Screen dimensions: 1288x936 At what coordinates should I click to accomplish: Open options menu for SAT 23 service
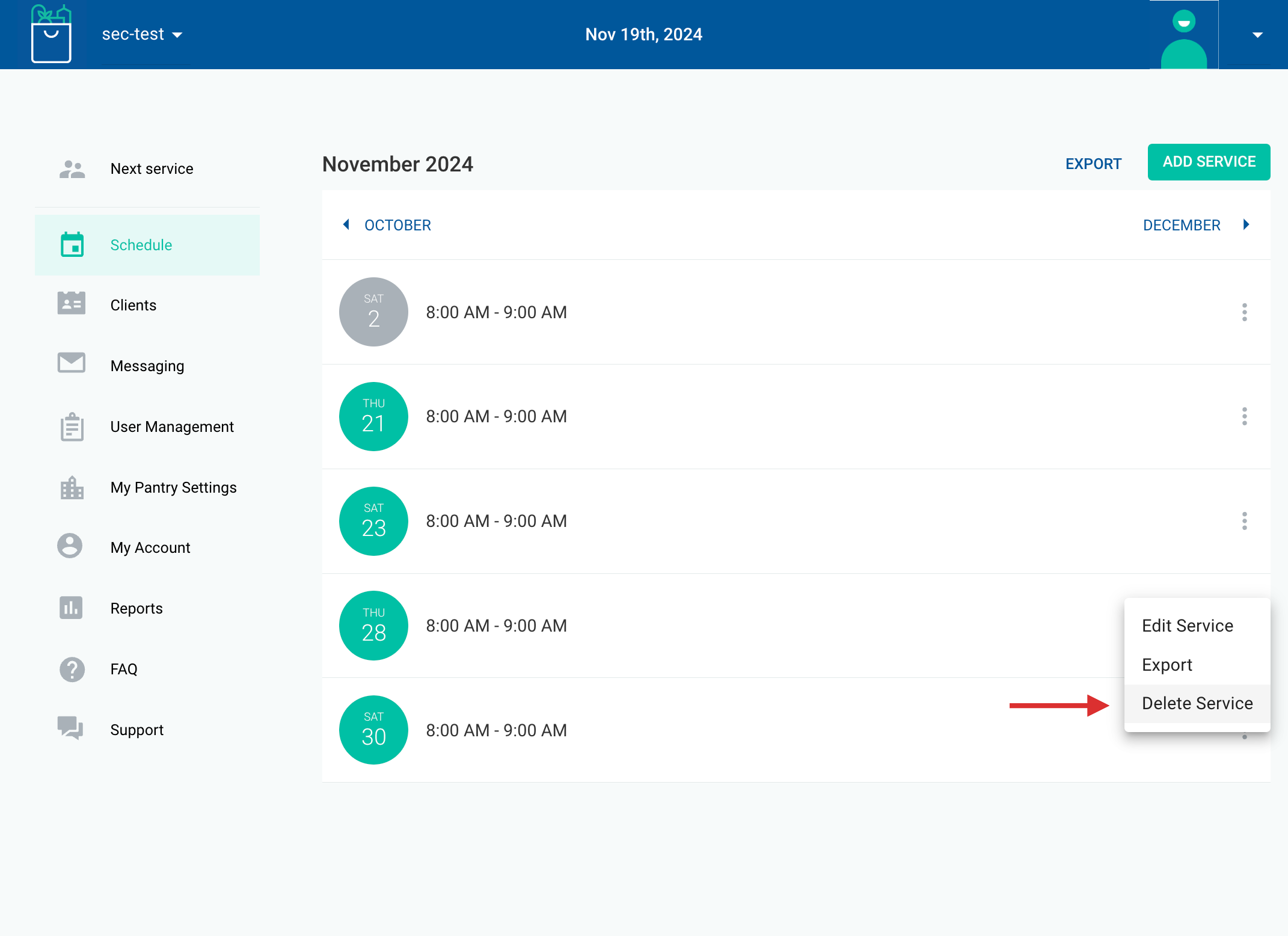tap(1245, 521)
